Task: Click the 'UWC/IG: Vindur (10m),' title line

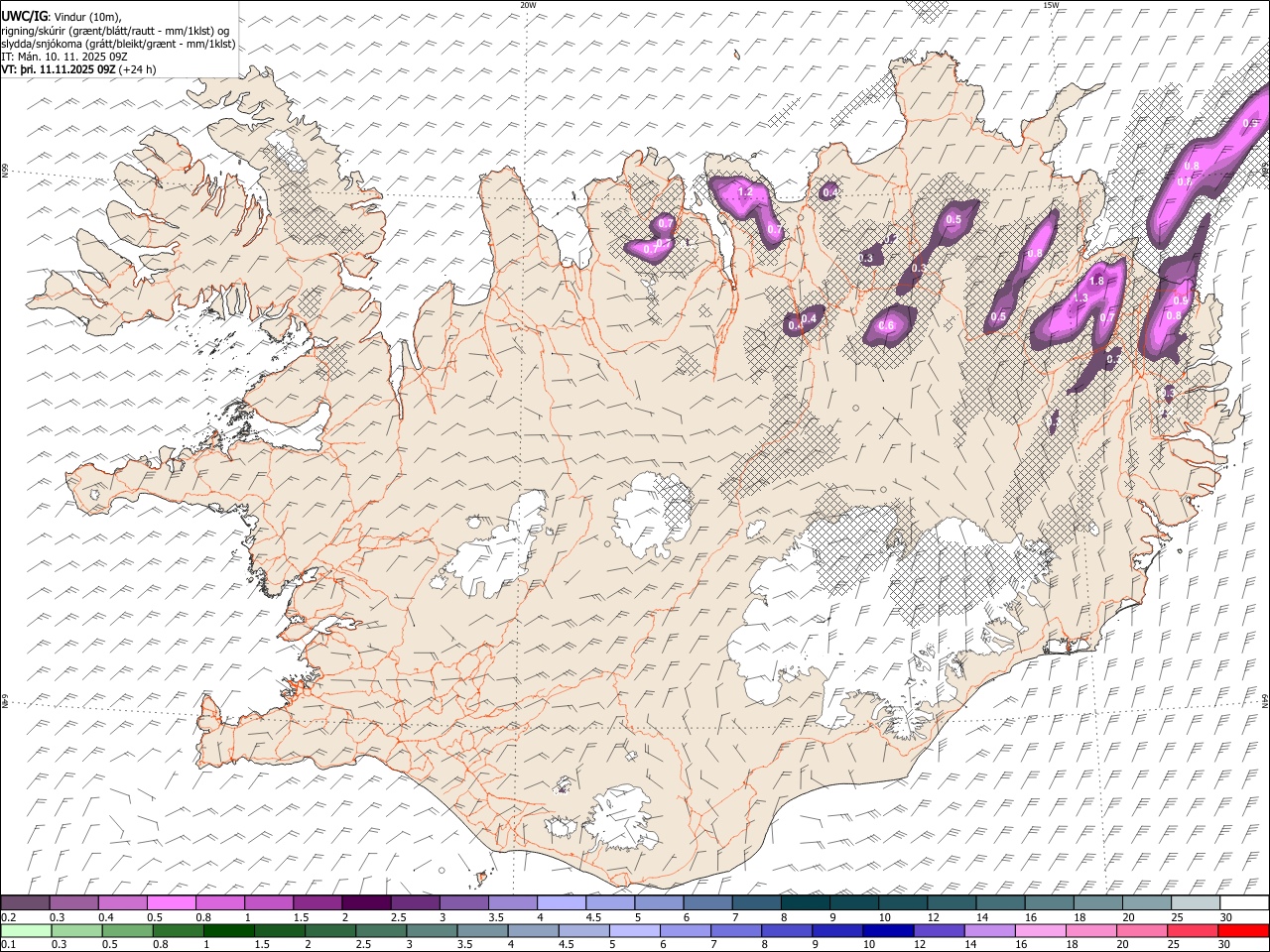Action: pos(62,15)
